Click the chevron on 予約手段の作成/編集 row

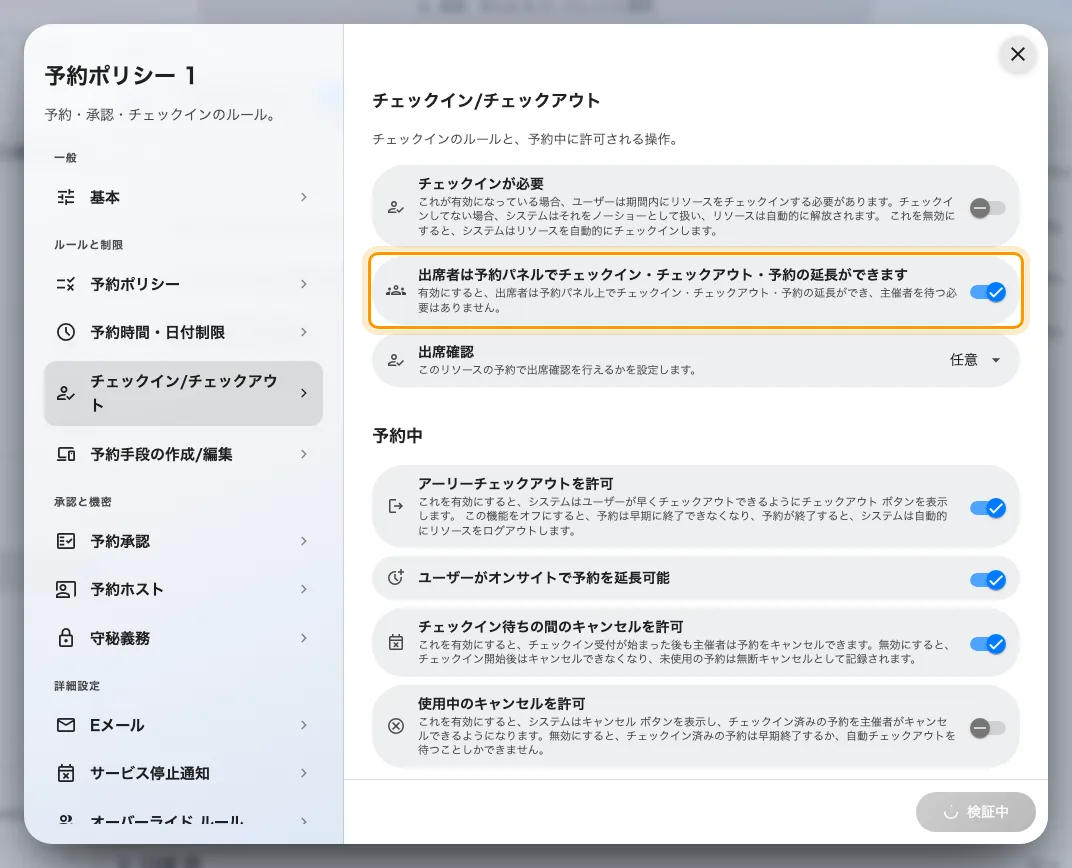pos(304,455)
